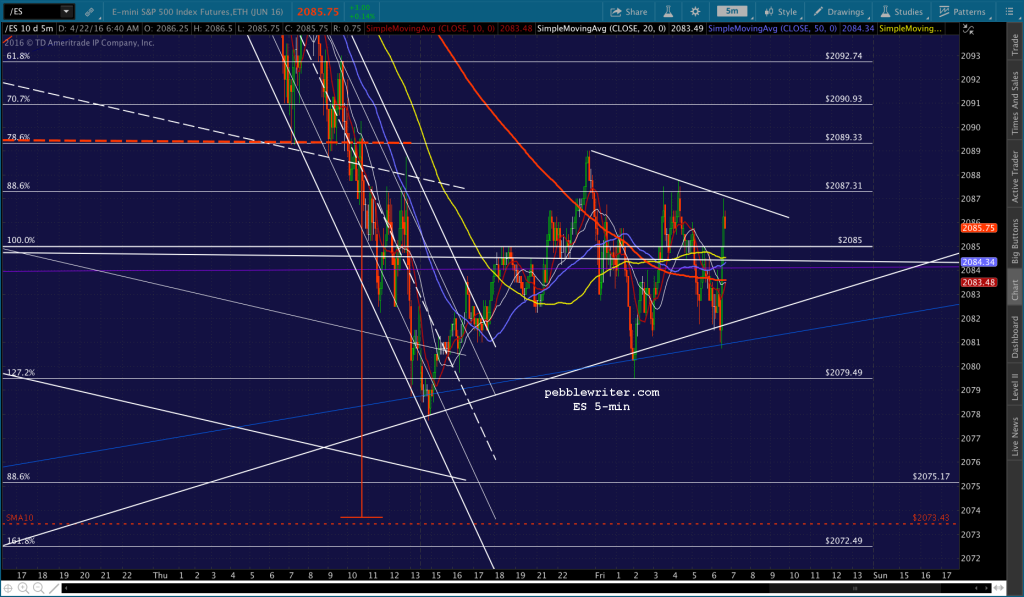
Task: Click the collapse chart arrows icon
Action: (968, 29)
